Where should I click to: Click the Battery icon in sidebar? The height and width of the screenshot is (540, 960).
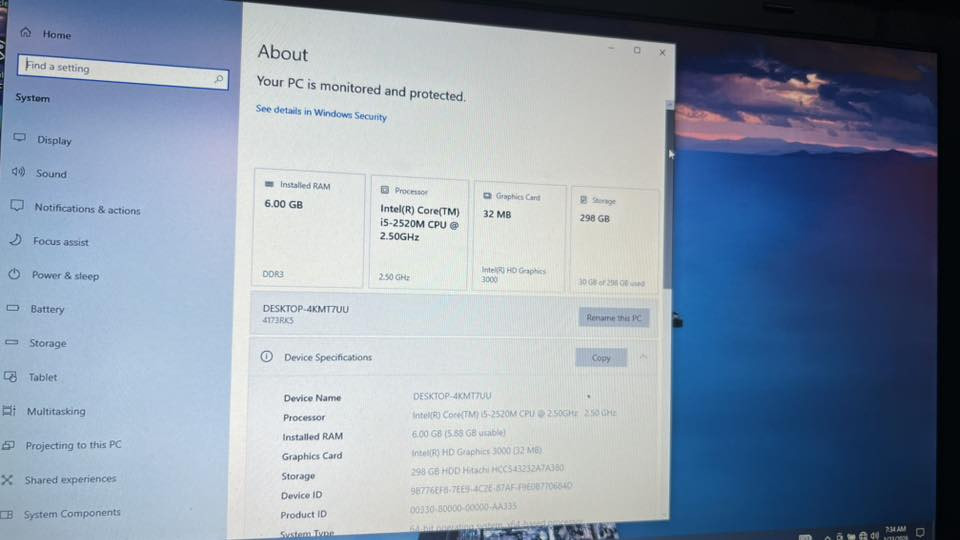tap(12, 308)
